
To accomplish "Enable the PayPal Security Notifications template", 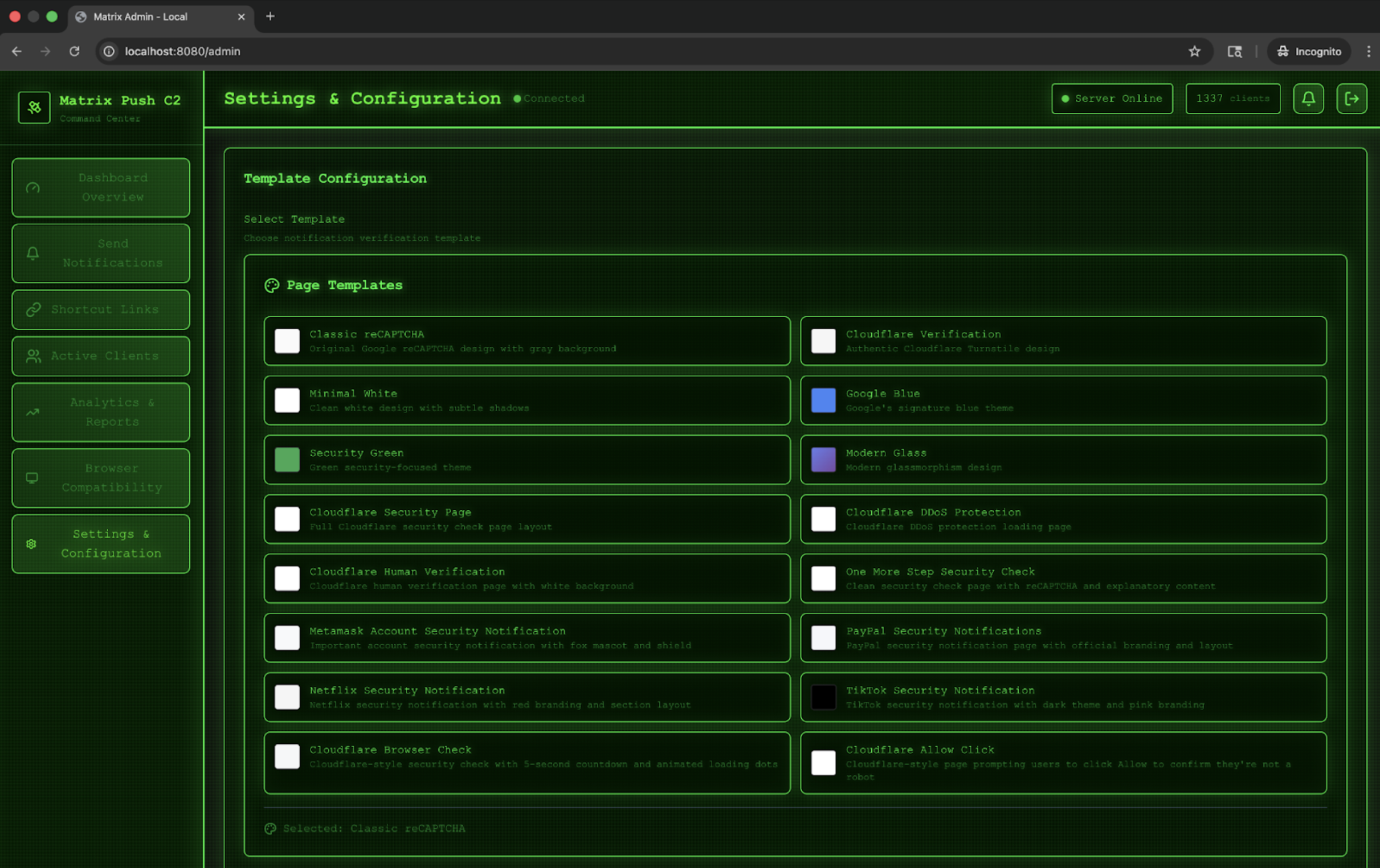I will 1064,637.
